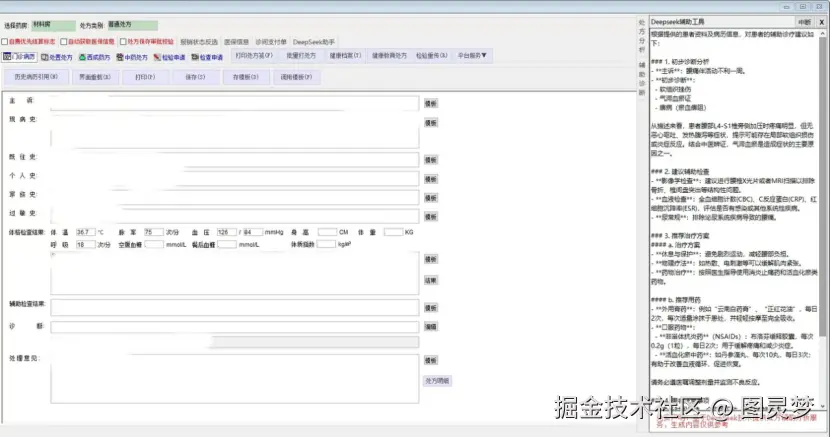This screenshot has height=437, width=830.
Task: Click the 历史病历引用 button
Action: (x=35, y=77)
